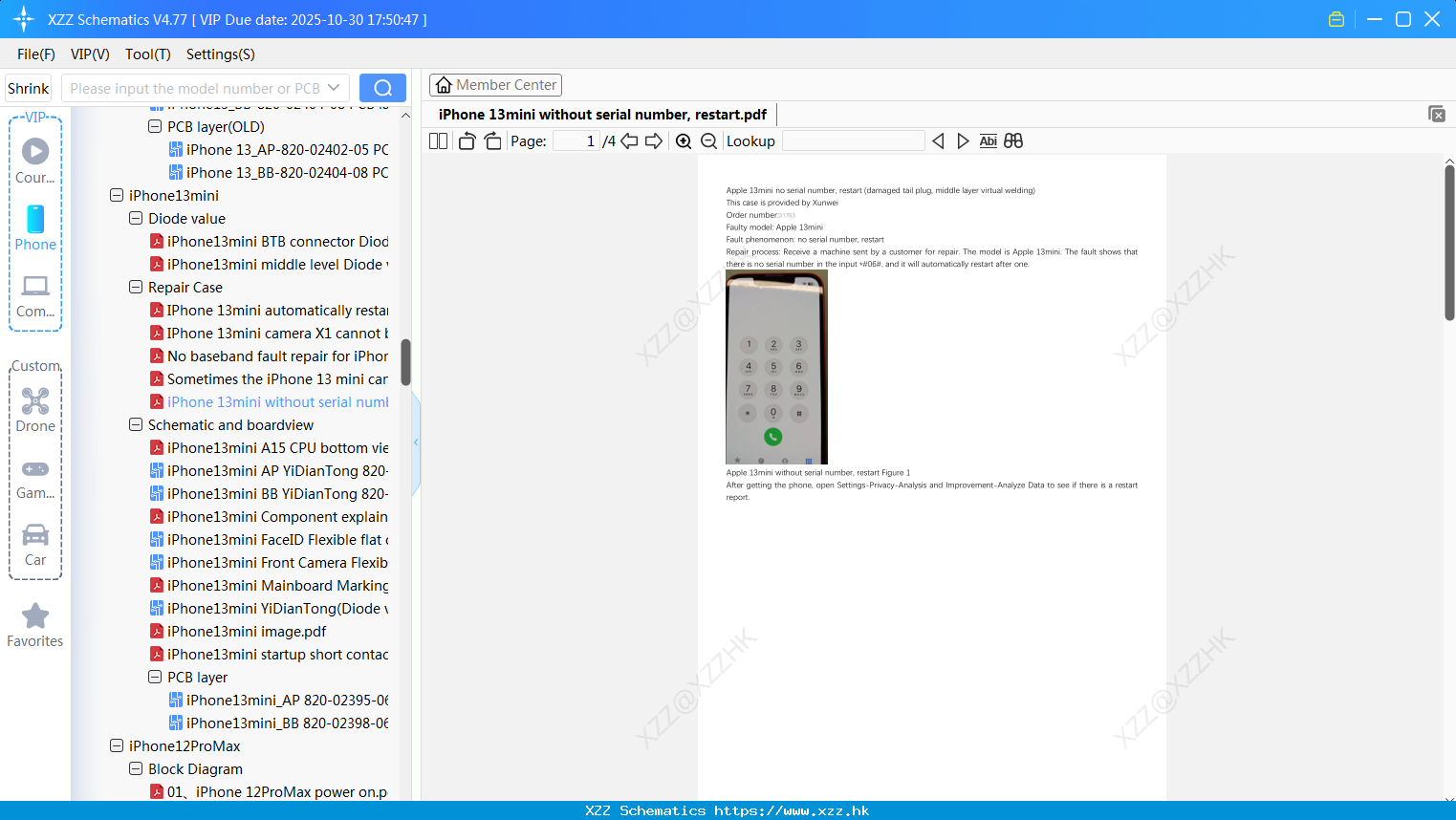Open iPhone13mini middle level Diode file
The width and height of the screenshot is (1456, 820).
point(270,264)
